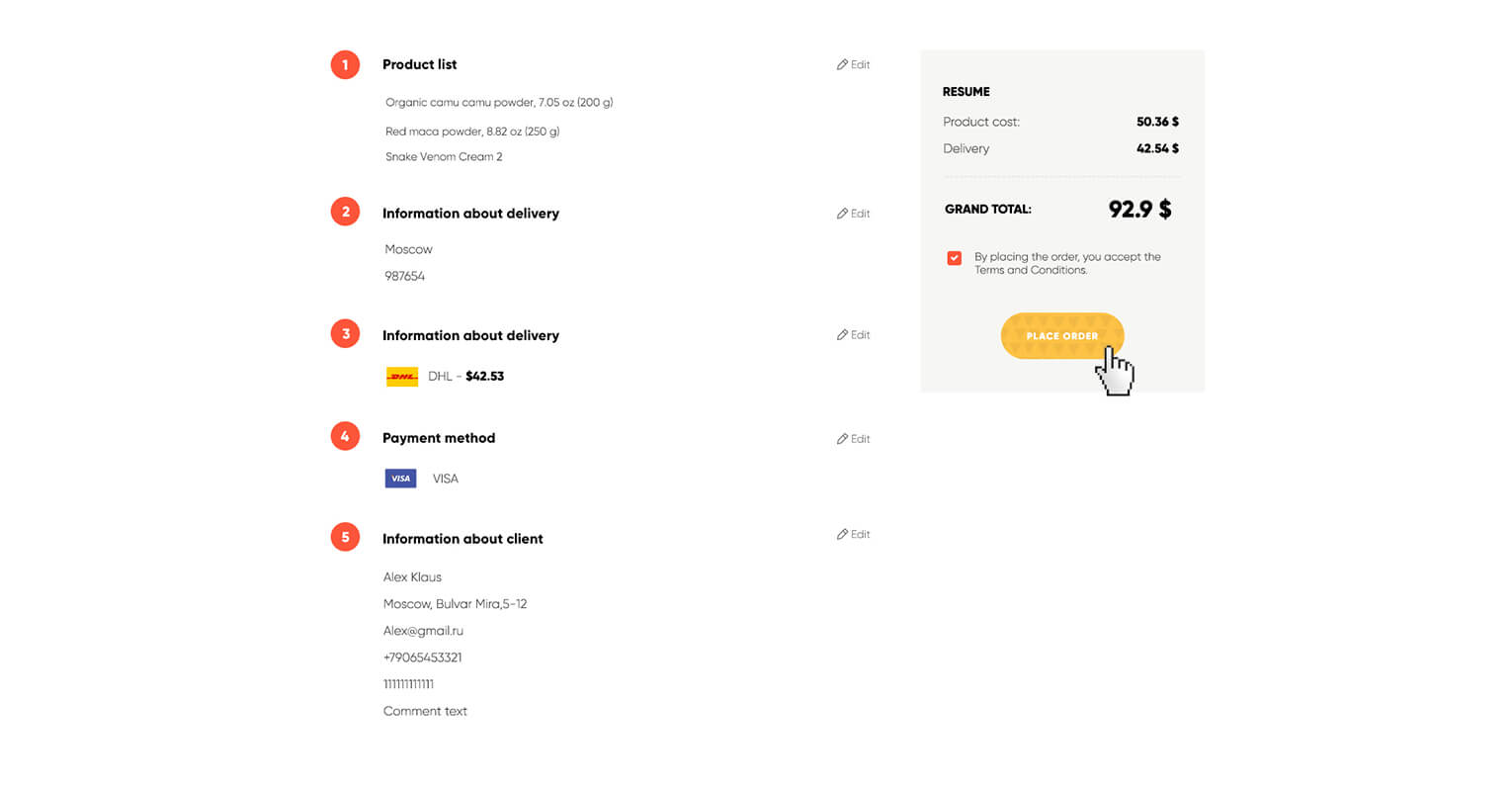1512x791 pixels.
Task: Click the Terms and Conditions text
Action: 1031,270
